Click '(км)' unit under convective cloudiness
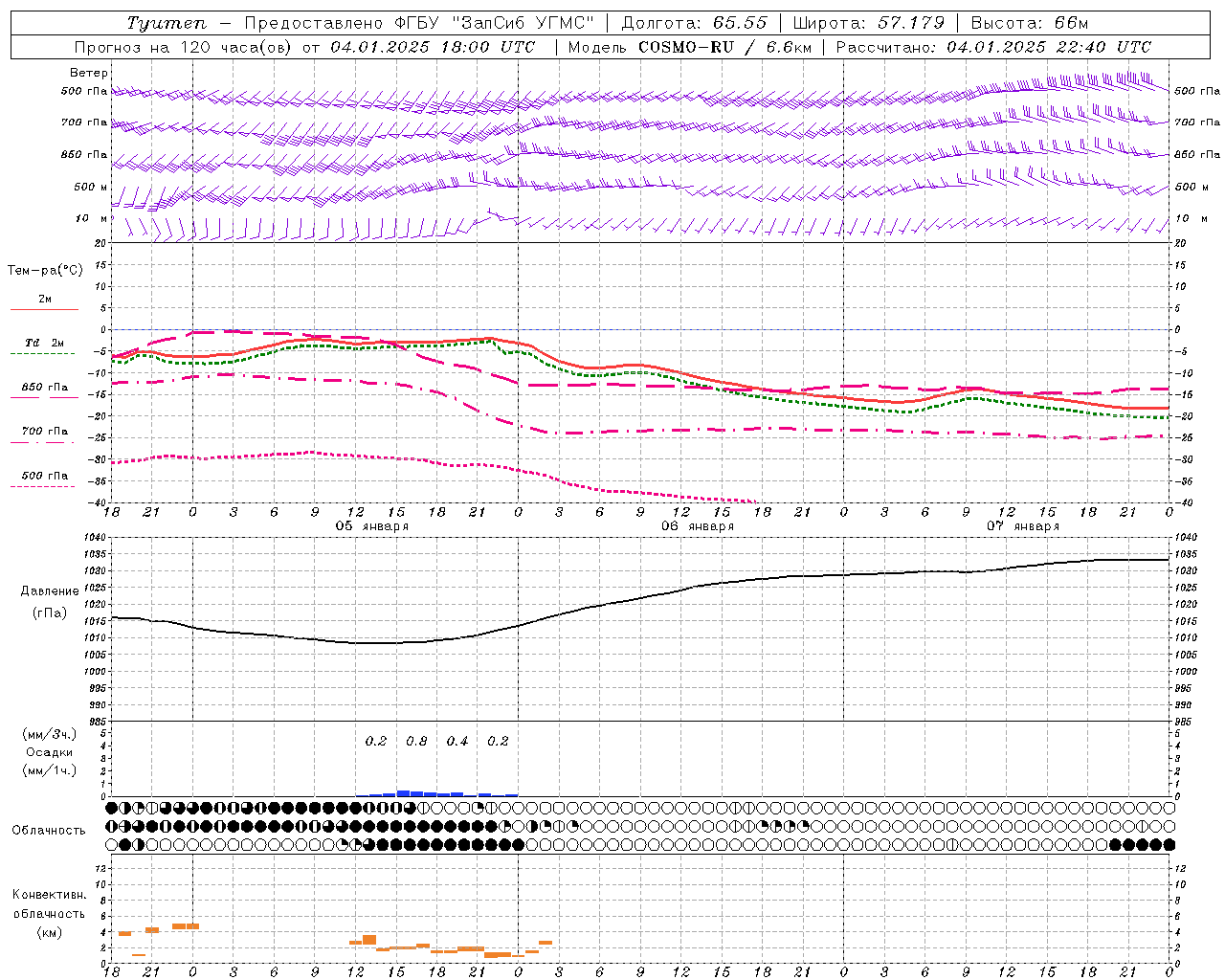Screen dimensions: 1225x980 pyautogui.click(x=49, y=932)
